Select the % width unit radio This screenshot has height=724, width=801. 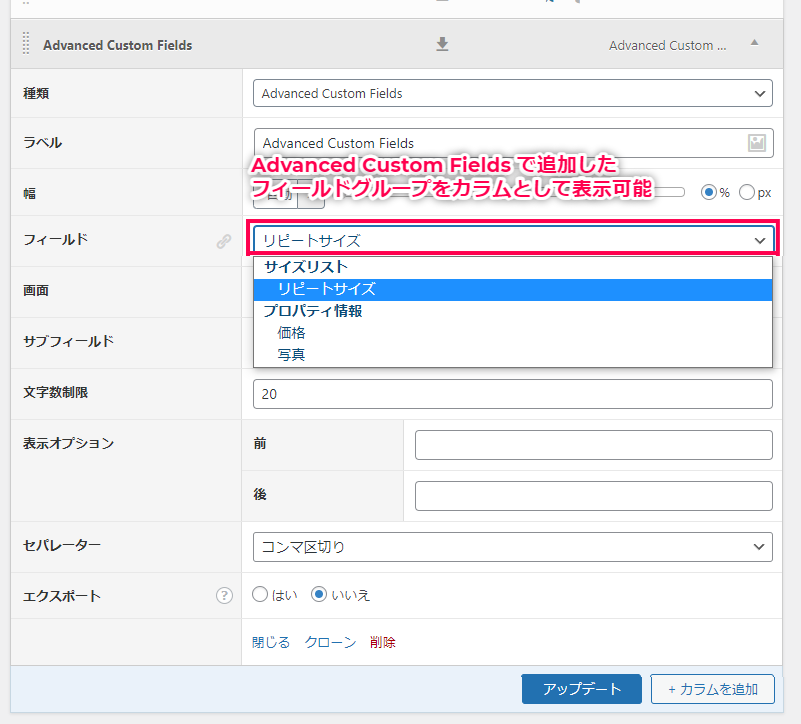point(709,193)
